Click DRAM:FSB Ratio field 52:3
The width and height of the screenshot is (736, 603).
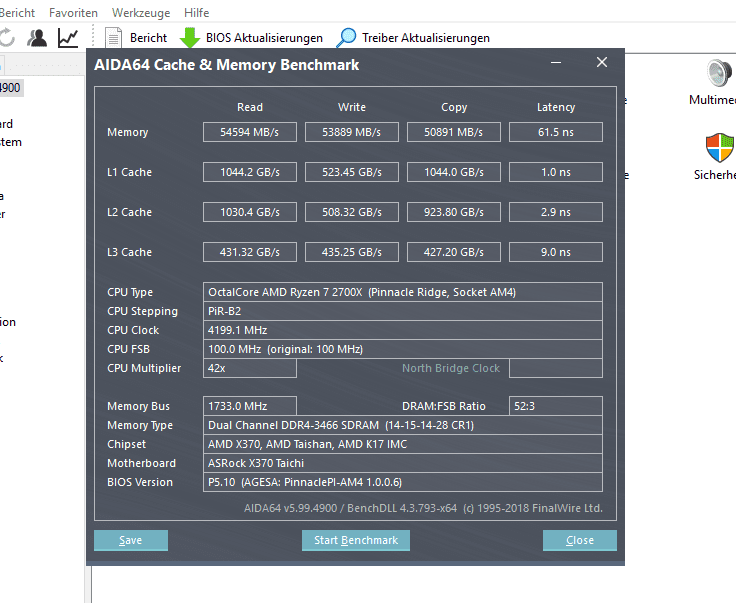coord(556,406)
